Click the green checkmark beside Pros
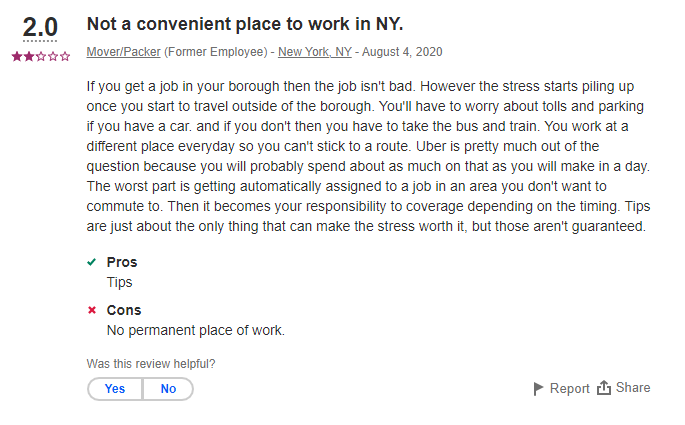685x425 pixels. coord(91,262)
